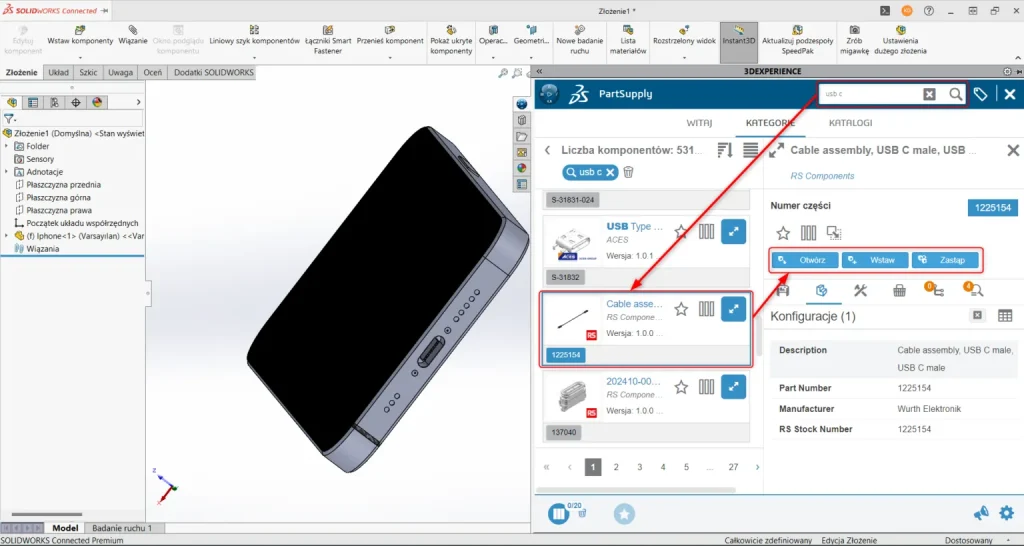Viewport: 1024px width, 546px height.
Task: Clear the PartSupply search field
Action: tap(929, 94)
